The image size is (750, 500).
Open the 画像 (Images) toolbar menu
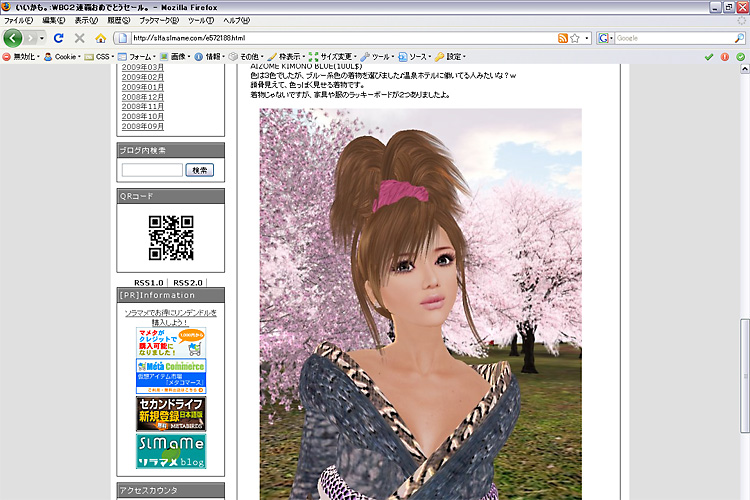(x=175, y=56)
